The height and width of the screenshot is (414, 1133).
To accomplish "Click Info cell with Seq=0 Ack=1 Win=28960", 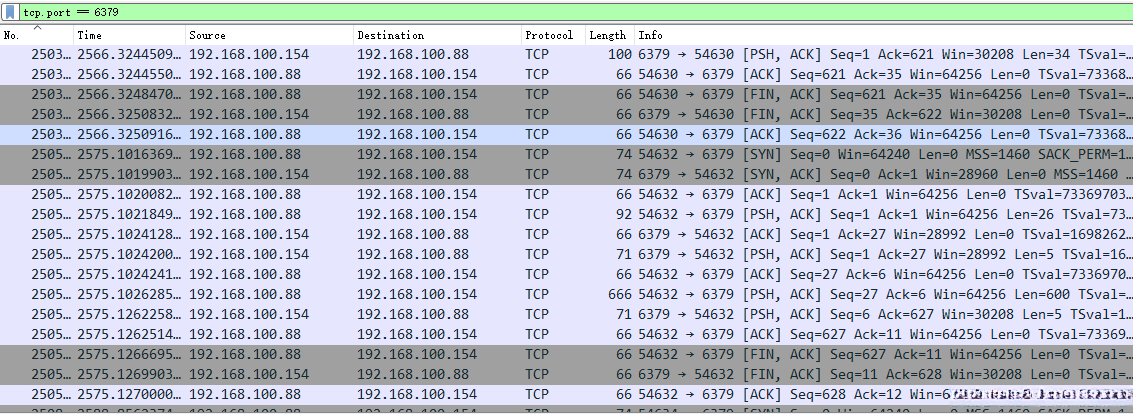I will click(885, 174).
